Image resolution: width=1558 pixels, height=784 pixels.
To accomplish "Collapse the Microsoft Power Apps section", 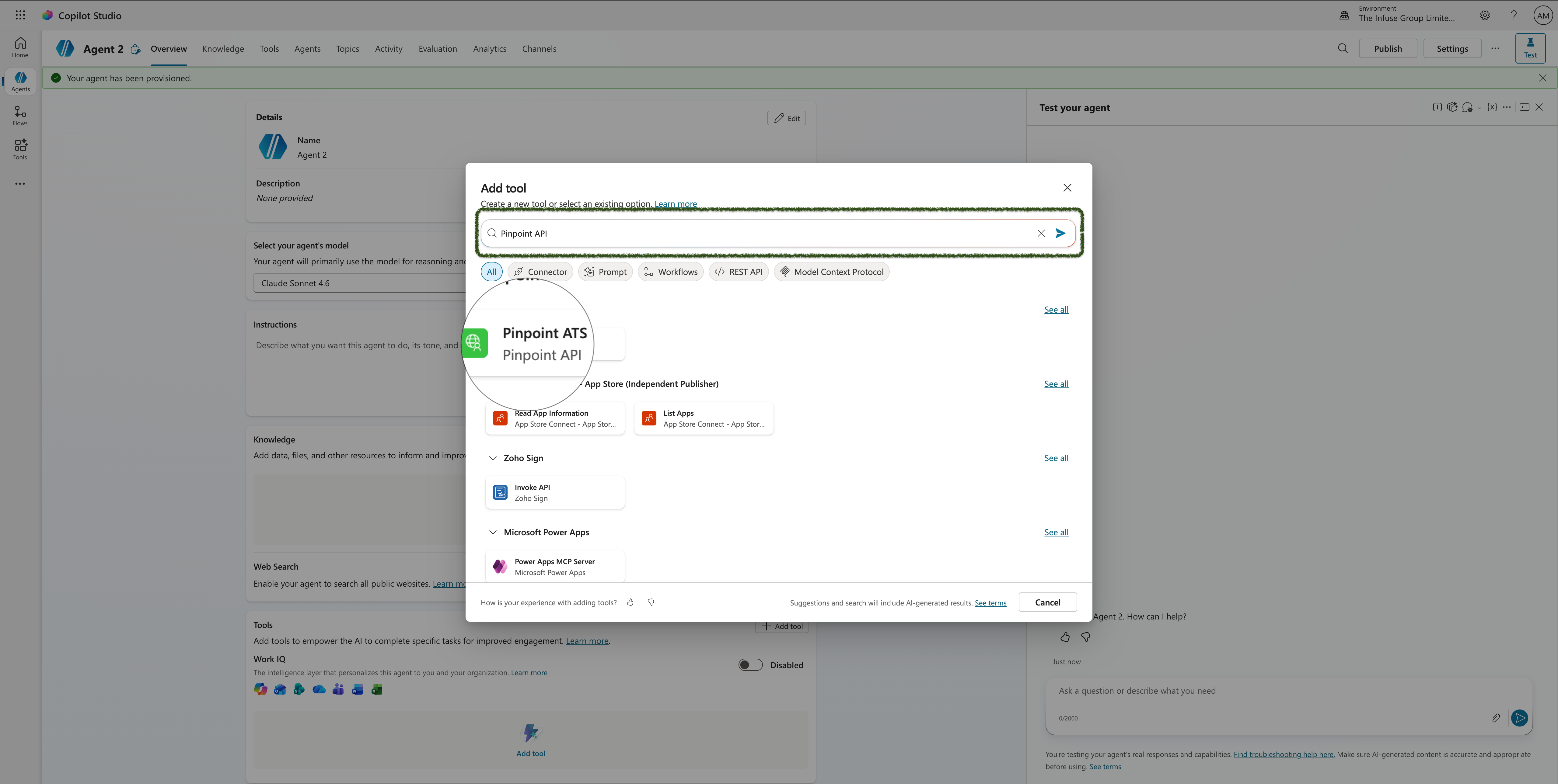I will click(x=493, y=532).
